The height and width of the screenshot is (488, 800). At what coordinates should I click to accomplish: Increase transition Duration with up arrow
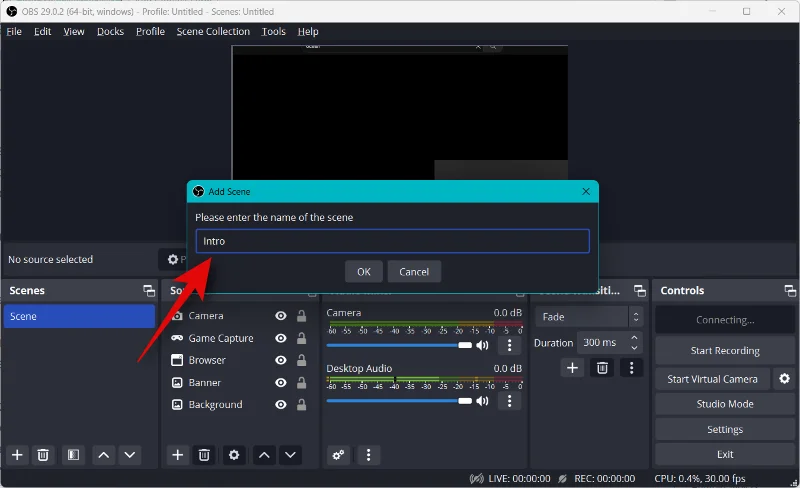coord(634,338)
